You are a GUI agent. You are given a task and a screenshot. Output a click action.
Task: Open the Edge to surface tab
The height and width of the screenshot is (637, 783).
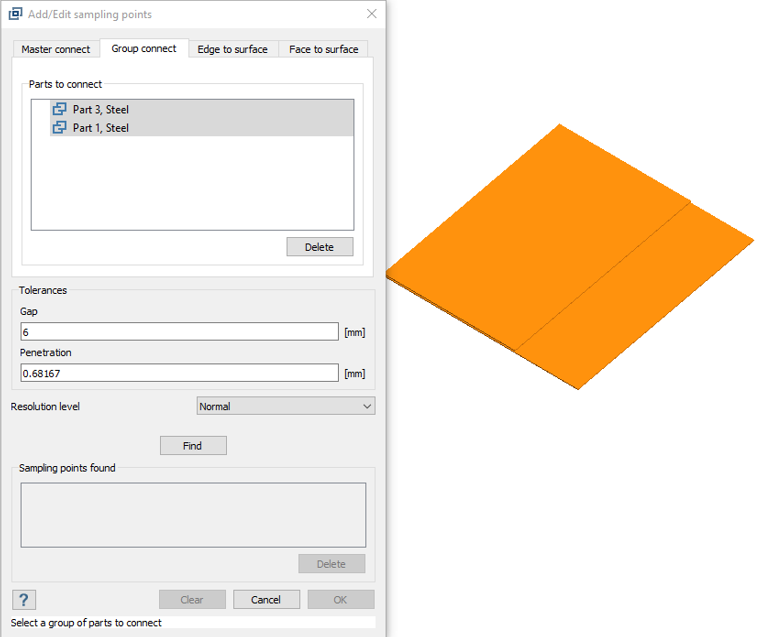(232, 49)
